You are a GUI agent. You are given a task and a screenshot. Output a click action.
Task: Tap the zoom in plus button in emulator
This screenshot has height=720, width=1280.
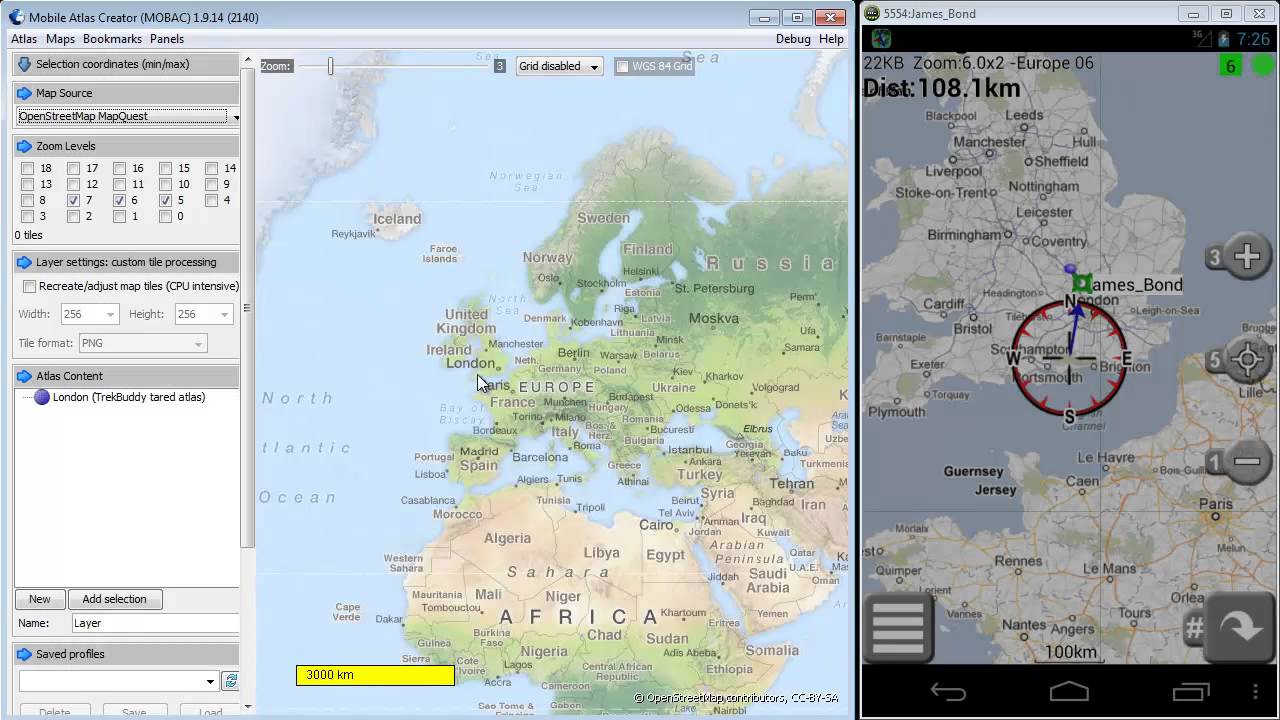coord(1246,258)
